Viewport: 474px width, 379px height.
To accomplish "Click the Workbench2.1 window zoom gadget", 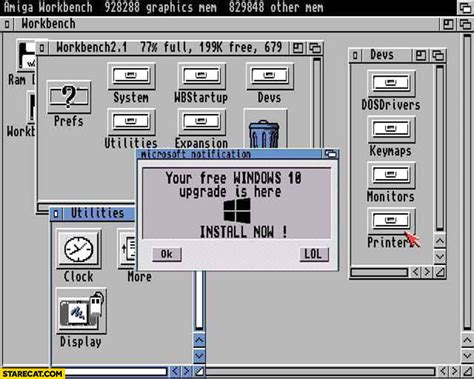I will pyautogui.click(x=298, y=48).
